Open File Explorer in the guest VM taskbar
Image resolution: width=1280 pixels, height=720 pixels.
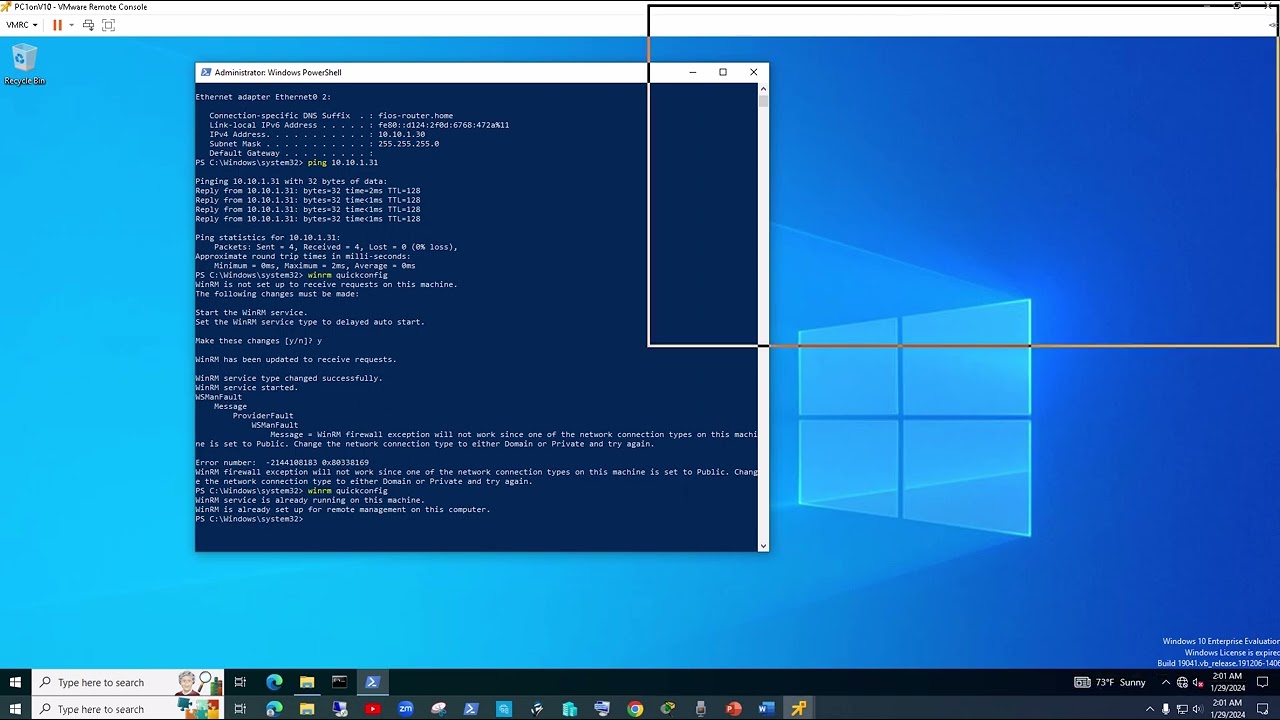[307, 682]
